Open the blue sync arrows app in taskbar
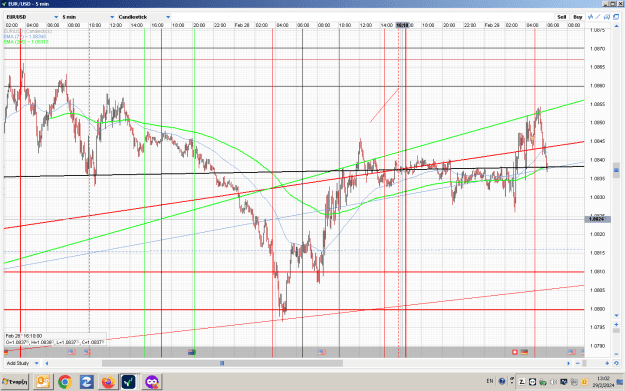The height and width of the screenshot is (391, 625). [86, 382]
